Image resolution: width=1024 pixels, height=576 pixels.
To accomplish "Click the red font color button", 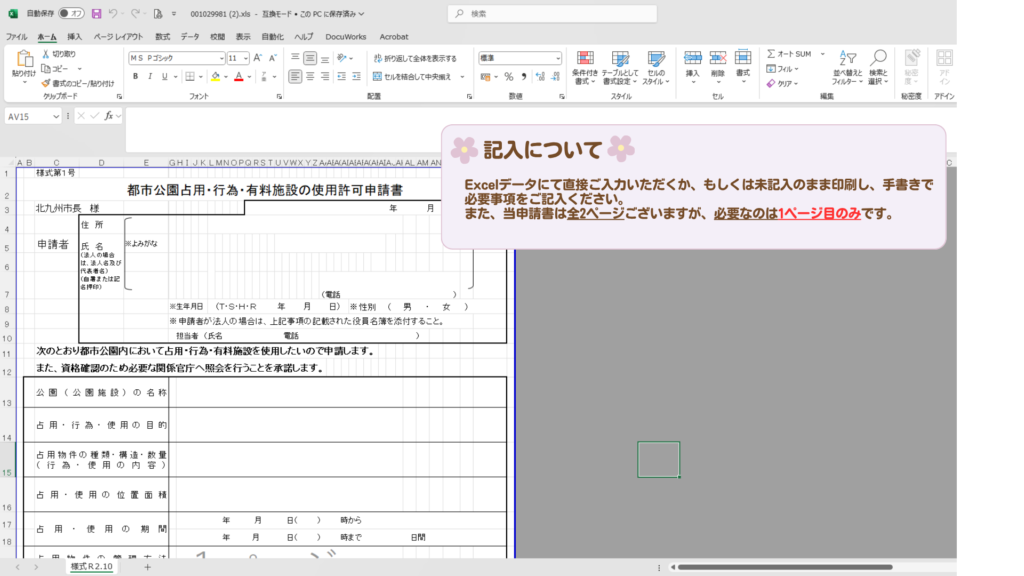I will 238,76.
